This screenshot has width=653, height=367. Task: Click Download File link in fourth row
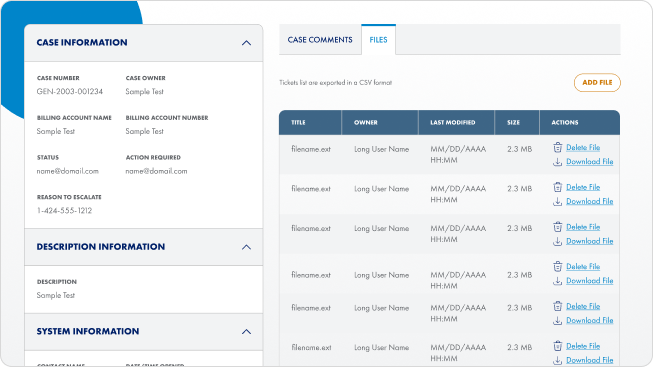pos(590,281)
